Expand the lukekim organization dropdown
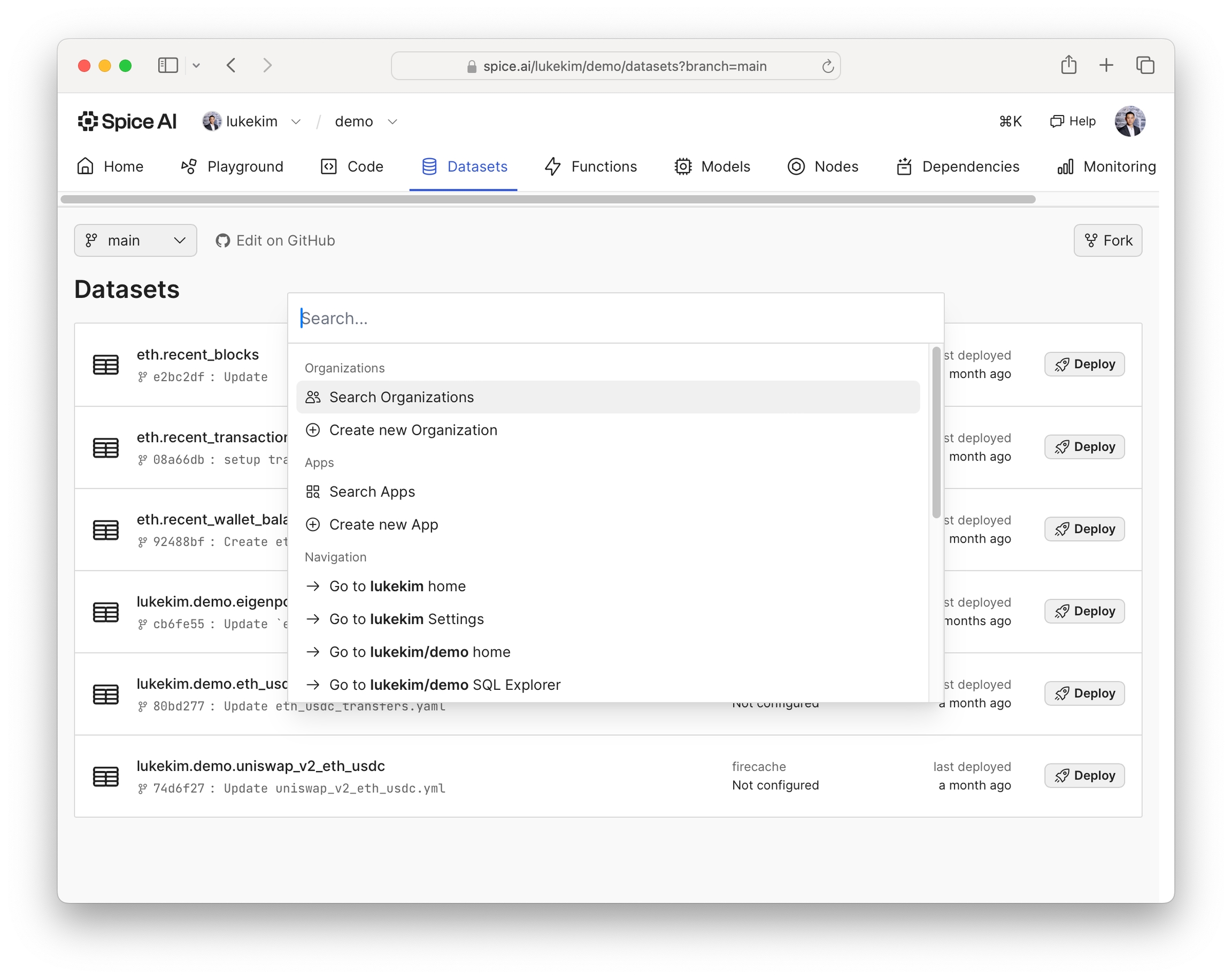 296,122
